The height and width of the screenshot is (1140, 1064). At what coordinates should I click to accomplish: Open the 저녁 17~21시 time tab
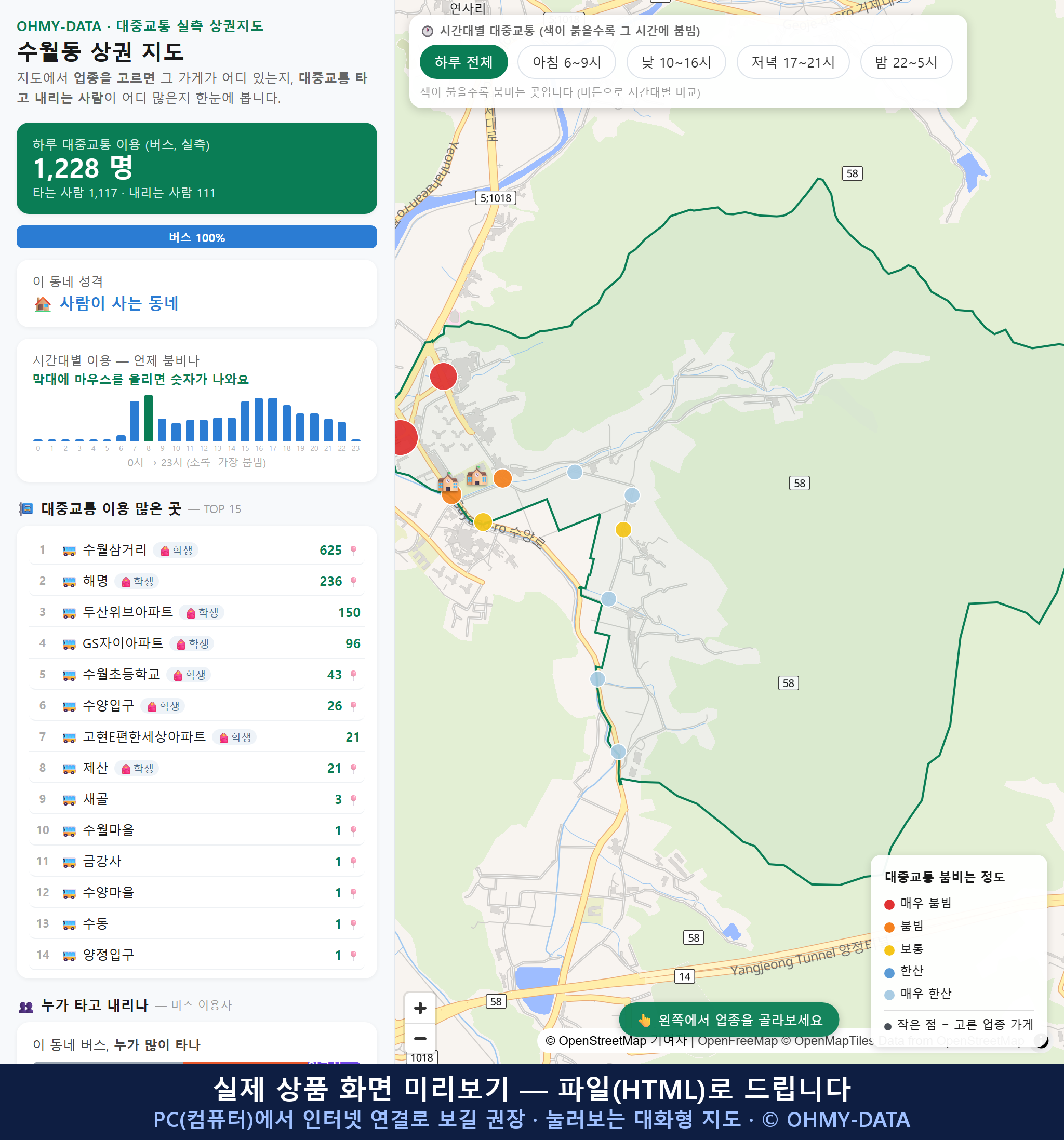pyautogui.click(x=793, y=62)
